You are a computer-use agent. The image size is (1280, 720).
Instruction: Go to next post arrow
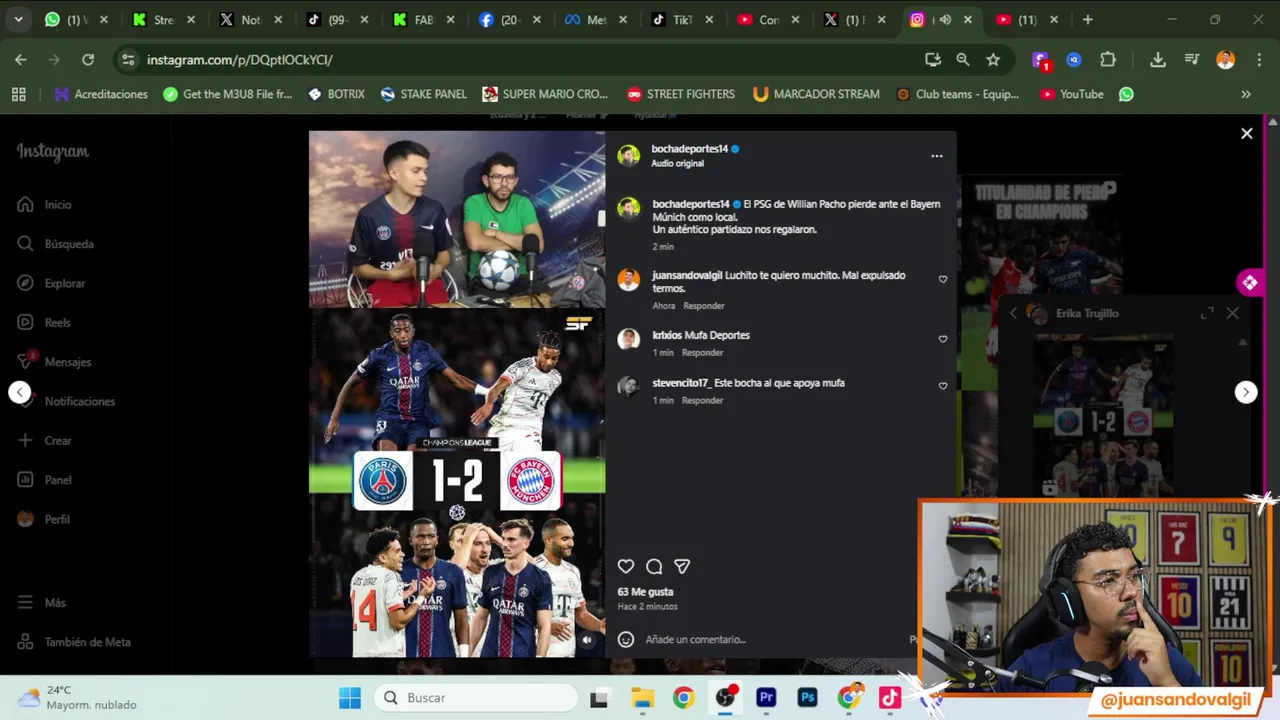coord(1246,392)
